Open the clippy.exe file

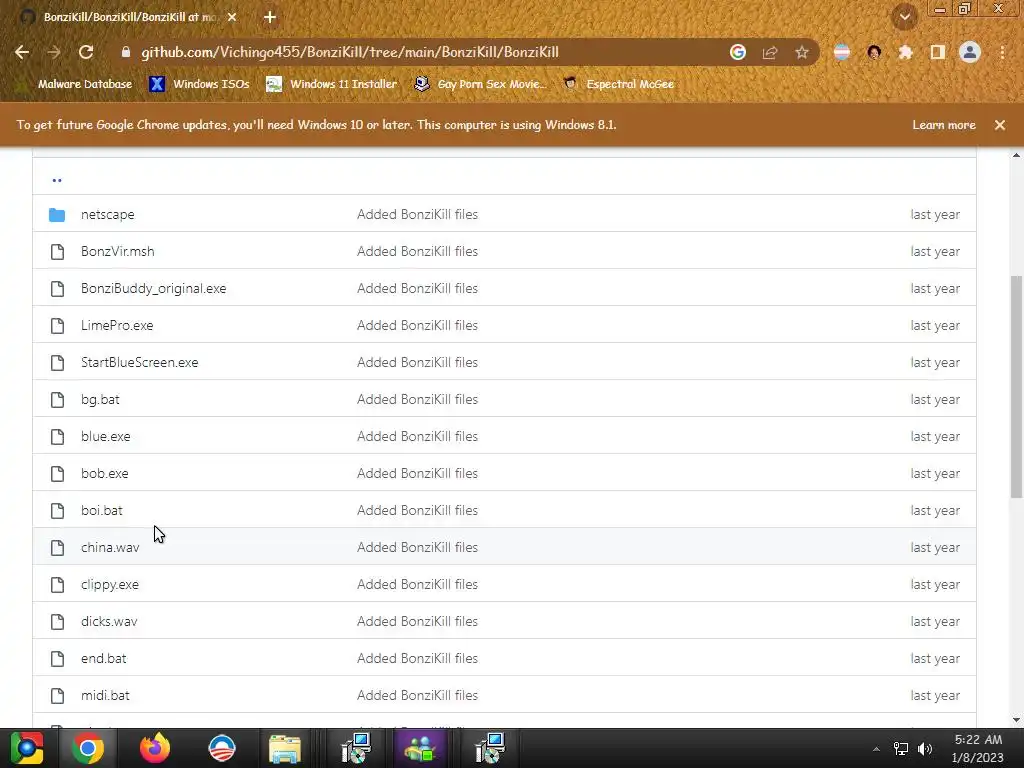[110, 584]
